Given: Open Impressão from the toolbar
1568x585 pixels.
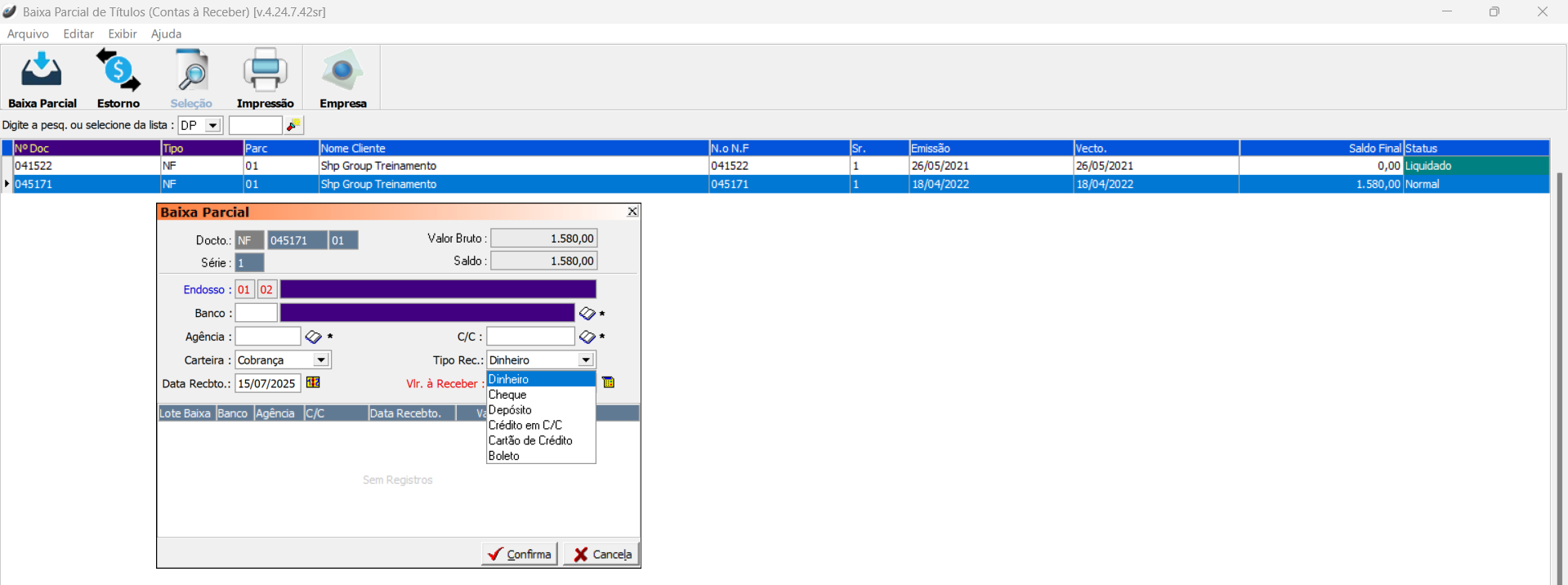Looking at the screenshot, I should (265, 79).
